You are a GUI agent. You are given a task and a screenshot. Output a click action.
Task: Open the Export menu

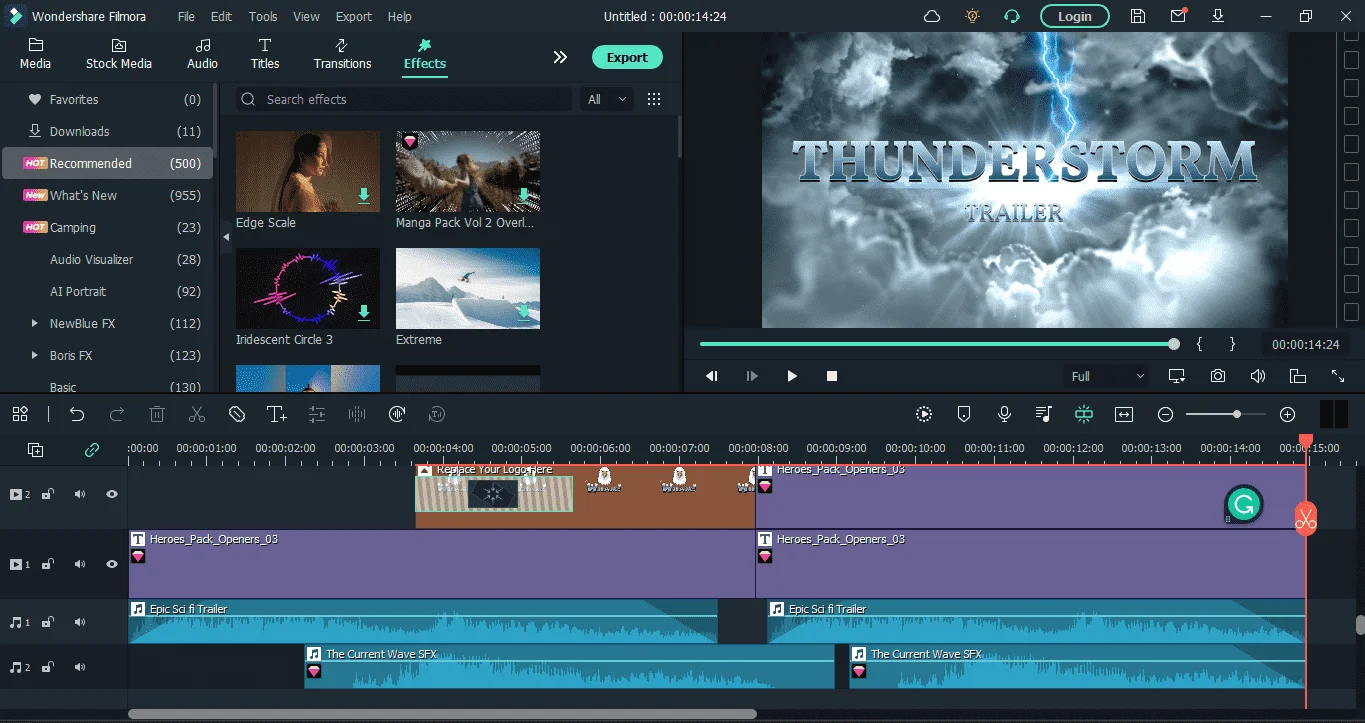353,16
